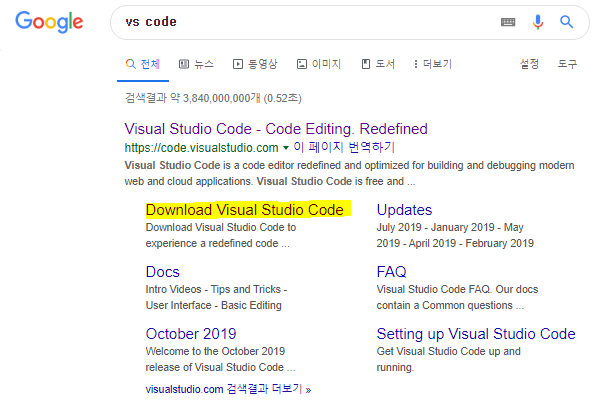Open the 'Docs' sitelink
Screen dimensions: 603x404
click(x=163, y=272)
